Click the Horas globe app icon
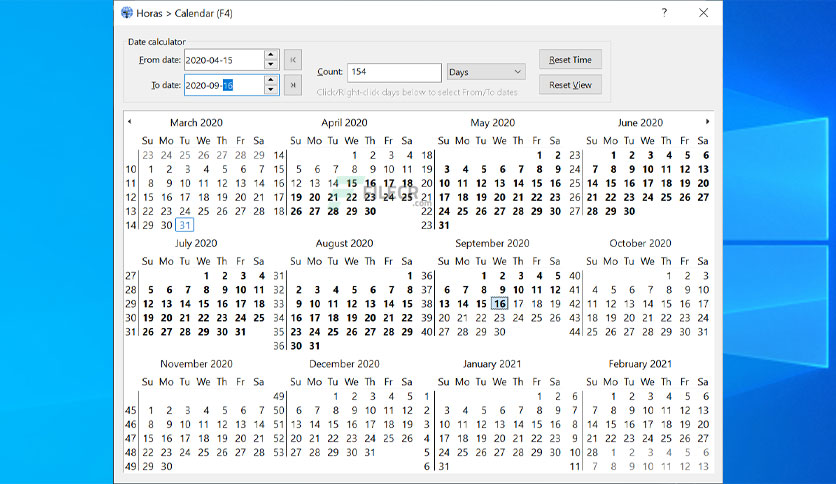 coord(127,13)
